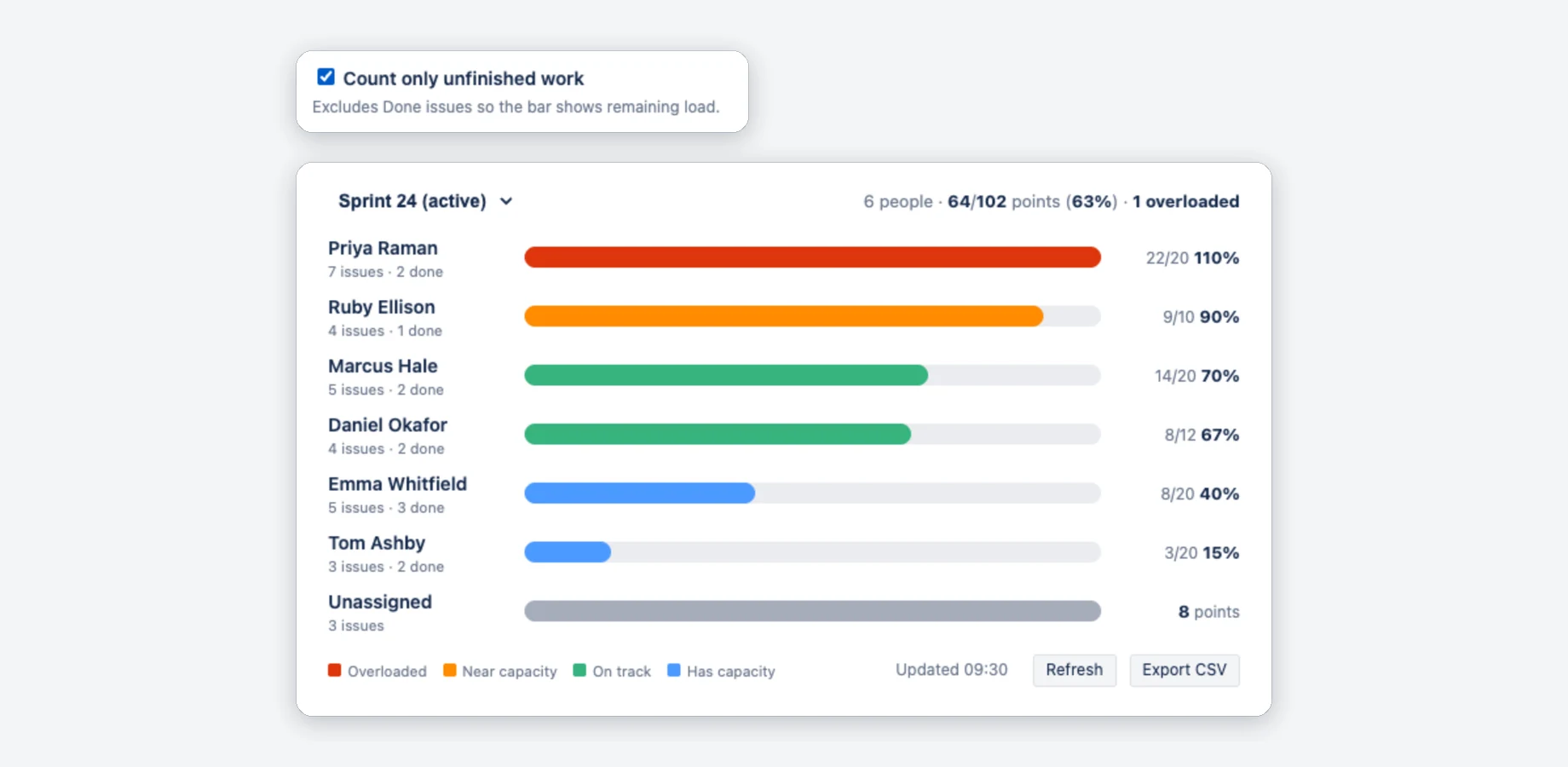Click the 'Updated 09:30' timestamp
This screenshot has width=1568, height=767.
[951, 670]
